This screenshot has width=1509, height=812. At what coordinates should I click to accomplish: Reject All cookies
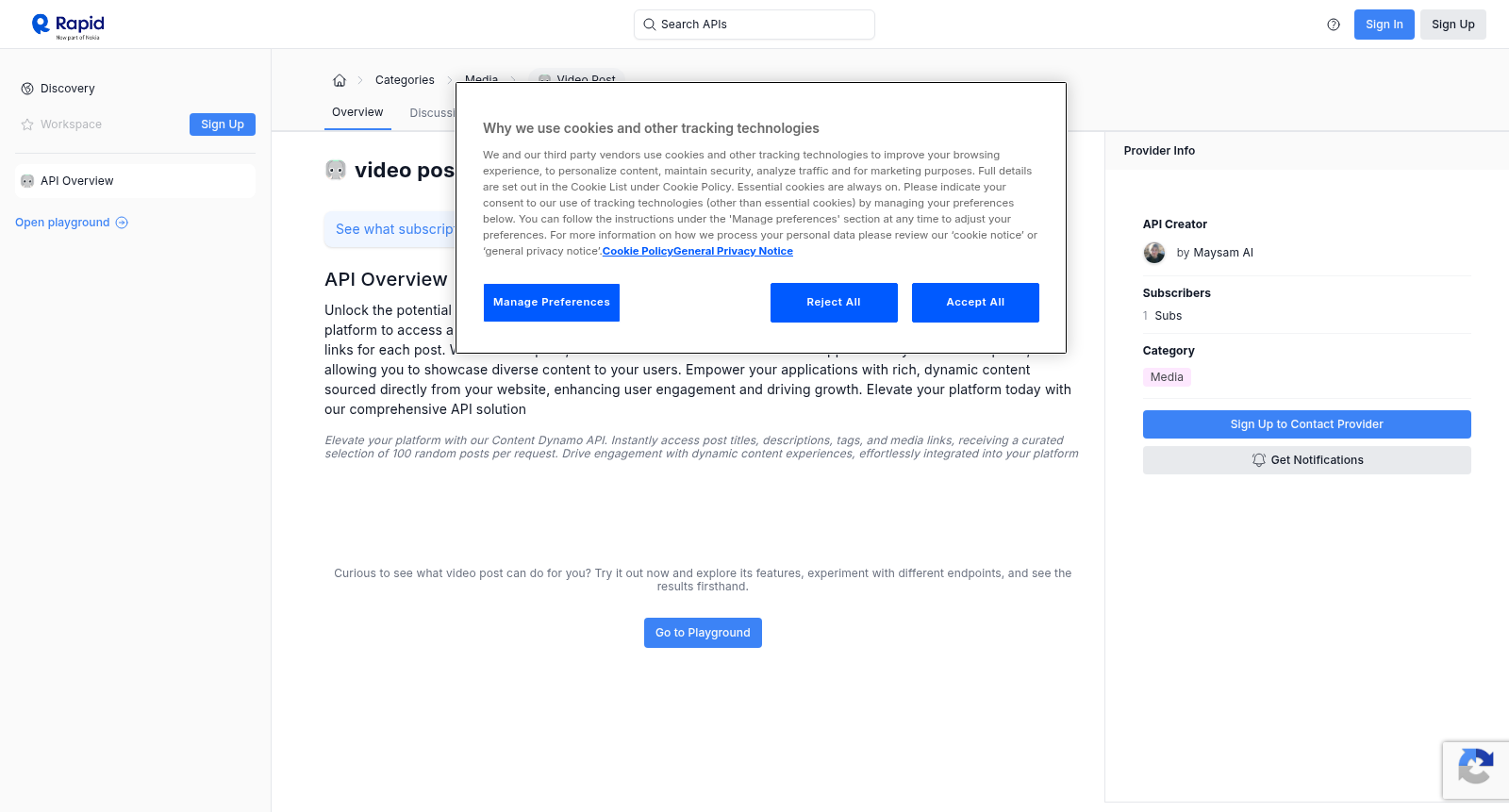pyautogui.click(x=834, y=303)
